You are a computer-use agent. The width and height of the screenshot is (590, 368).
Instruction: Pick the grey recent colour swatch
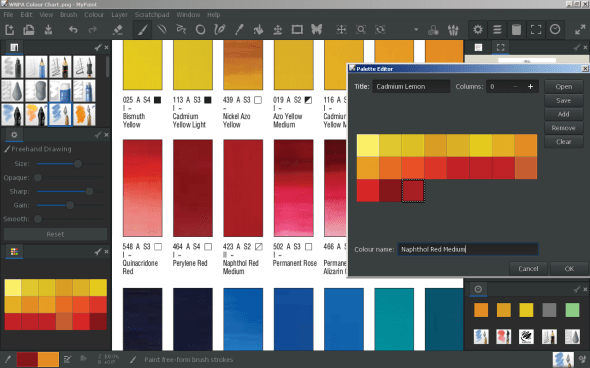[549, 310]
